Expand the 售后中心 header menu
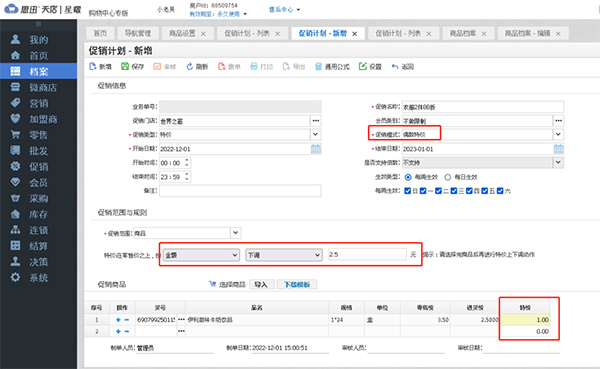Viewport: 600px width, 369px height. 284,10
